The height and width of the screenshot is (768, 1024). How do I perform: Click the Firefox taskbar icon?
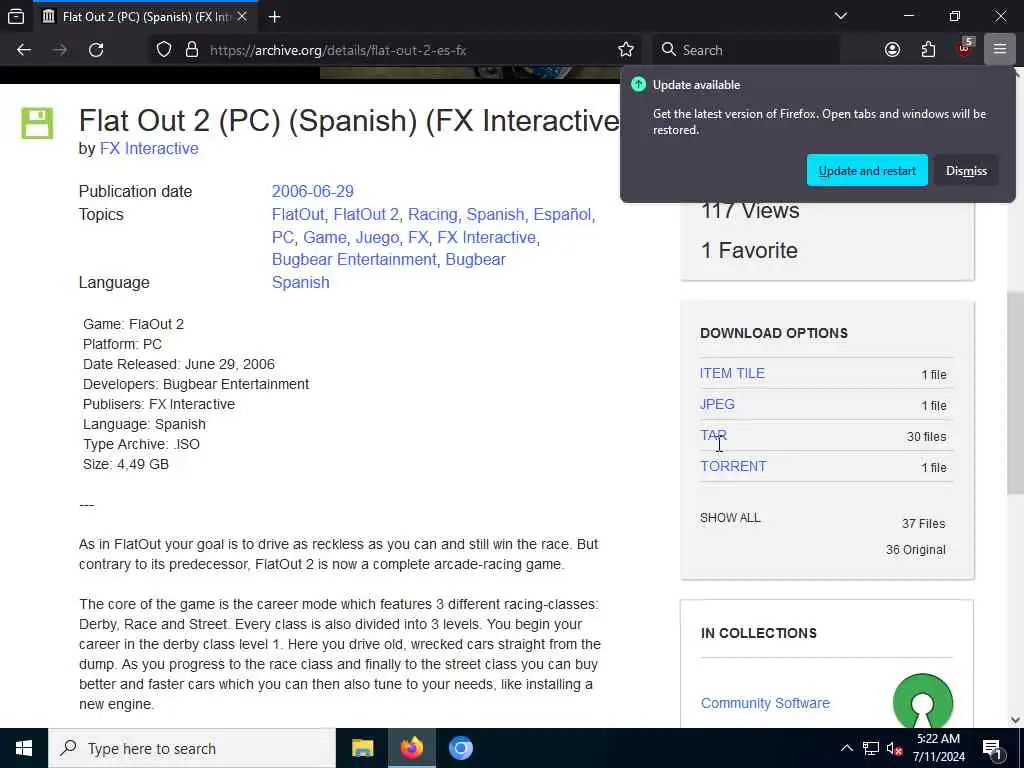[411, 748]
